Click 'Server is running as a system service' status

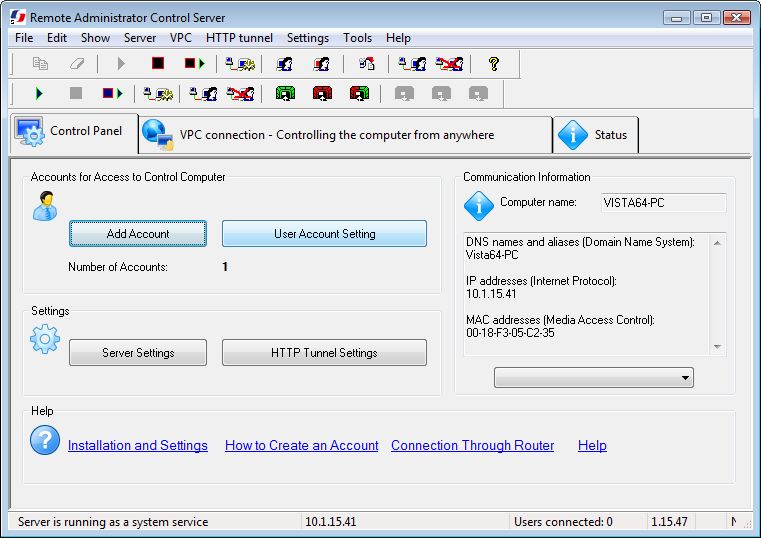pyautogui.click(x=113, y=522)
